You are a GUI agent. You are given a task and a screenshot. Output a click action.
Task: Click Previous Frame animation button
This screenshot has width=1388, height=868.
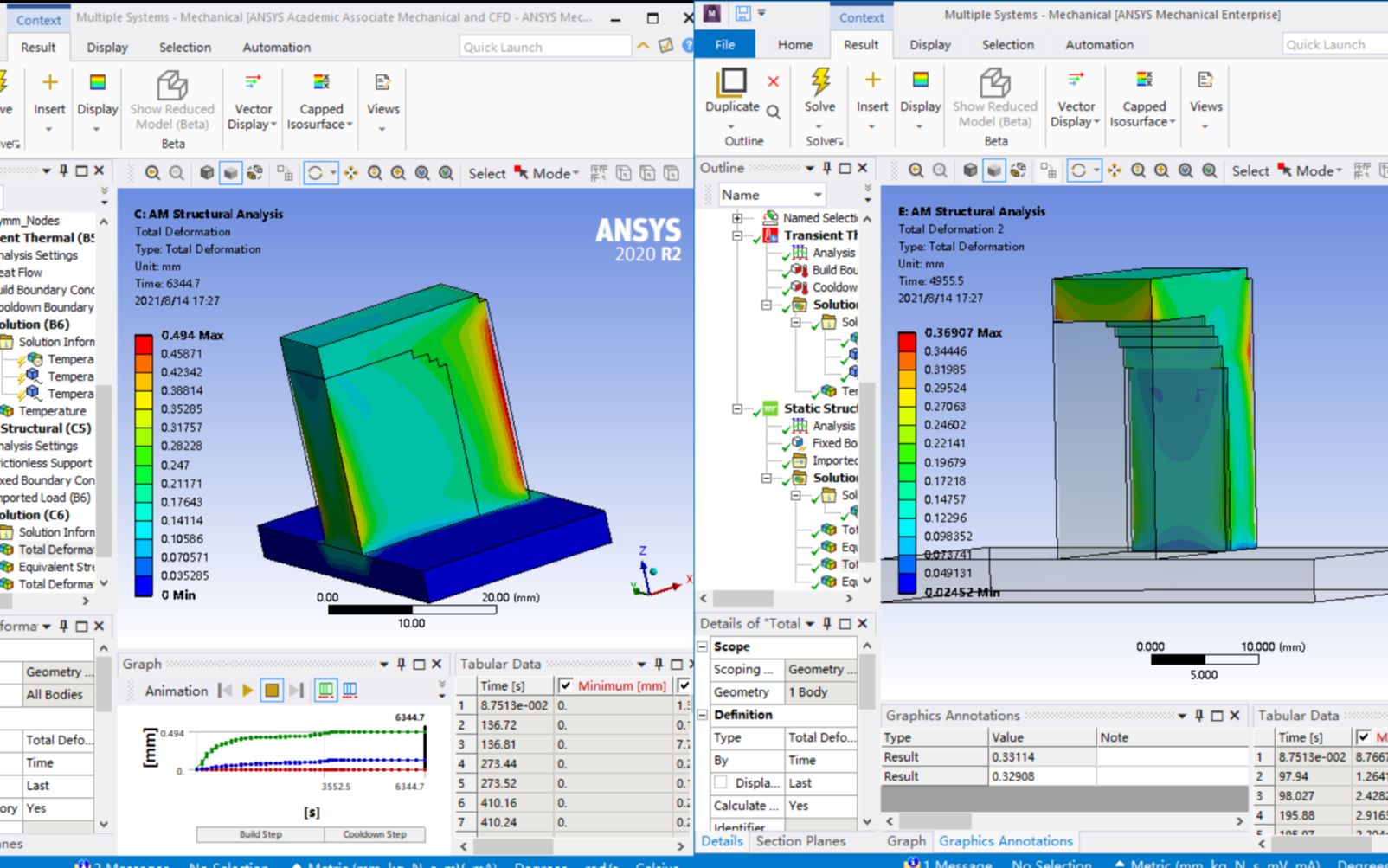225,691
